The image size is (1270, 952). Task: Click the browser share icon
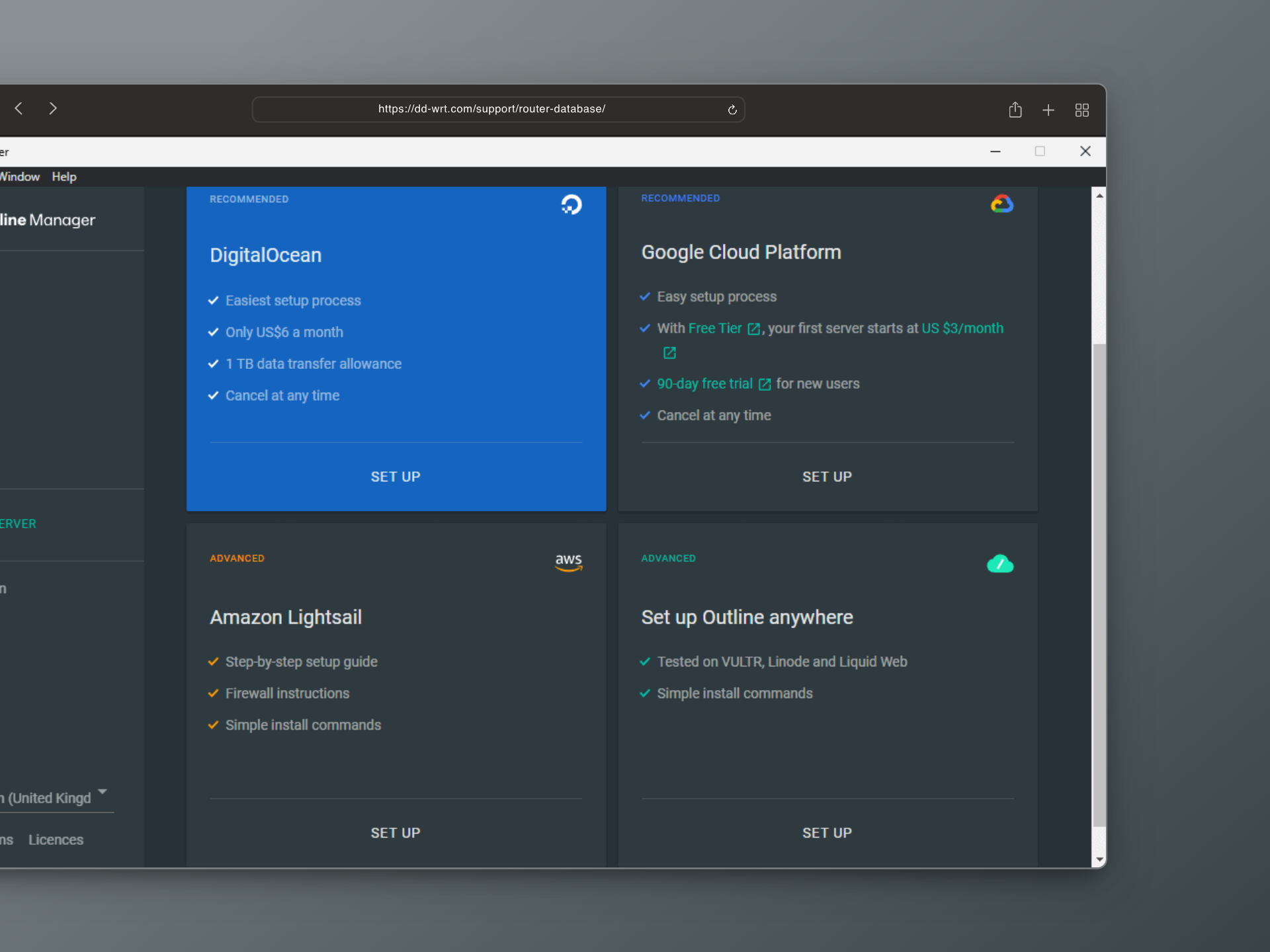point(1015,110)
